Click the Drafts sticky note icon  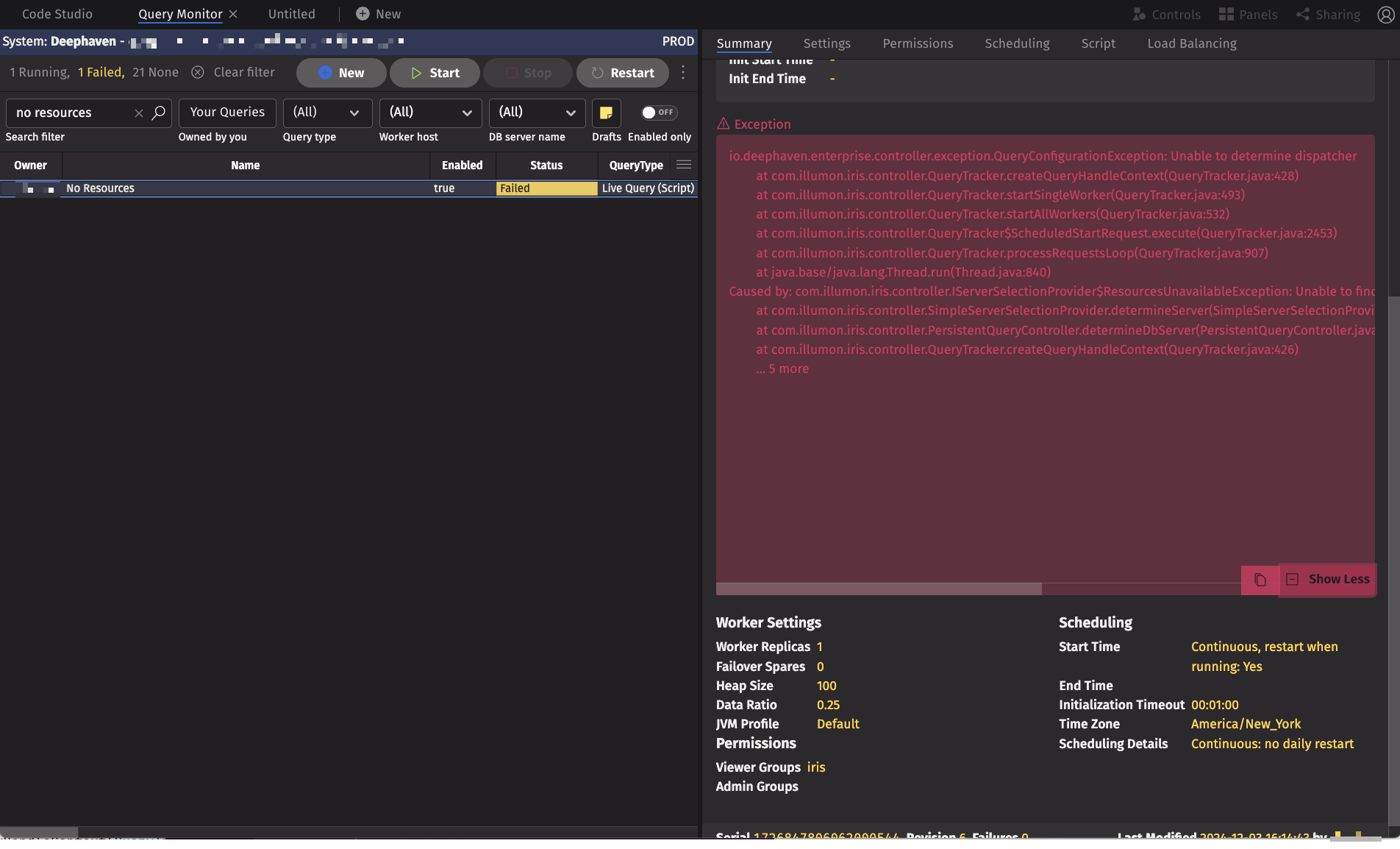click(606, 113)
